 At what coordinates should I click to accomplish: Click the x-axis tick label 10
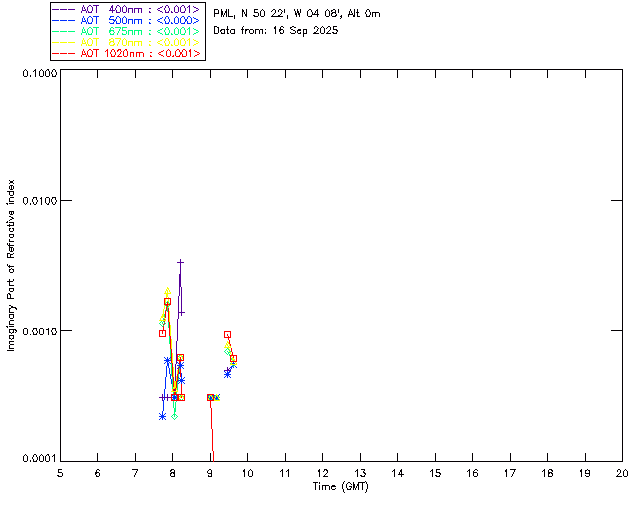(247, 473)
